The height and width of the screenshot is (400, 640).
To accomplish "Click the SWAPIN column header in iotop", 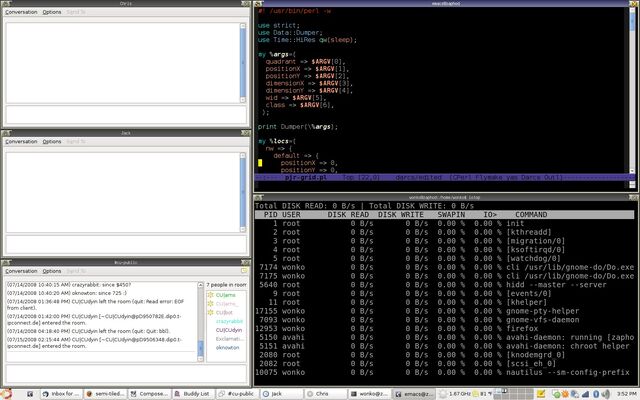I will click(x=451, y=215).
